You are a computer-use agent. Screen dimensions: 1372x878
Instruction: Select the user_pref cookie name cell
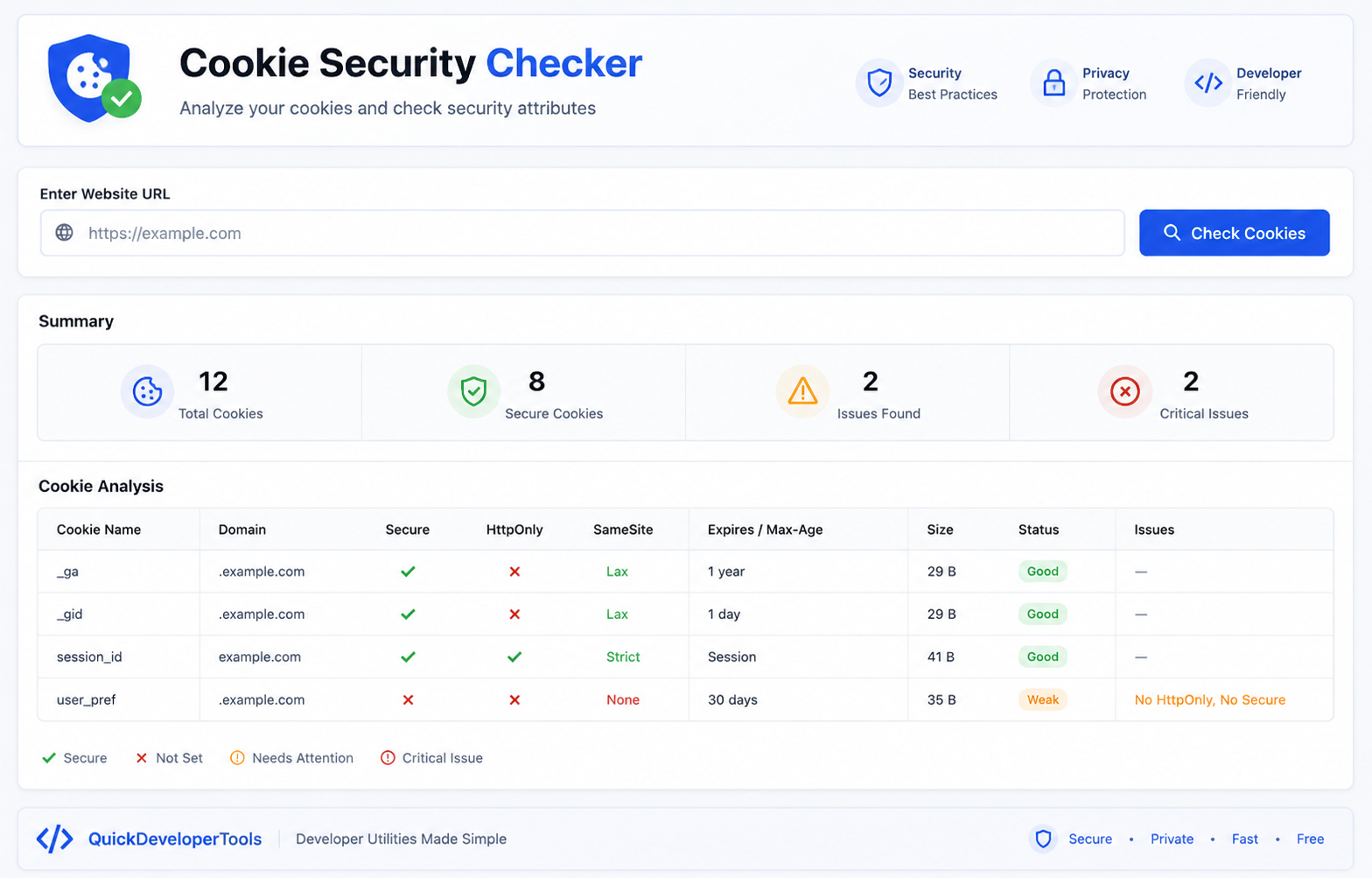(x=87, y=700)
